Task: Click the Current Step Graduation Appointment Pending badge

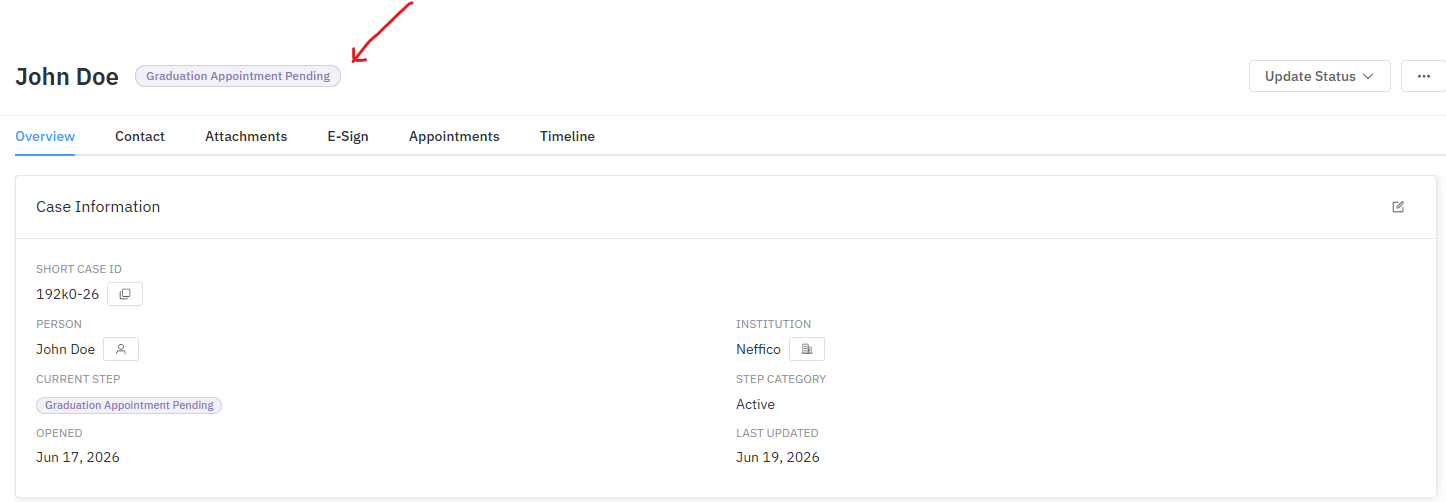Action: [x=129, y=405]
